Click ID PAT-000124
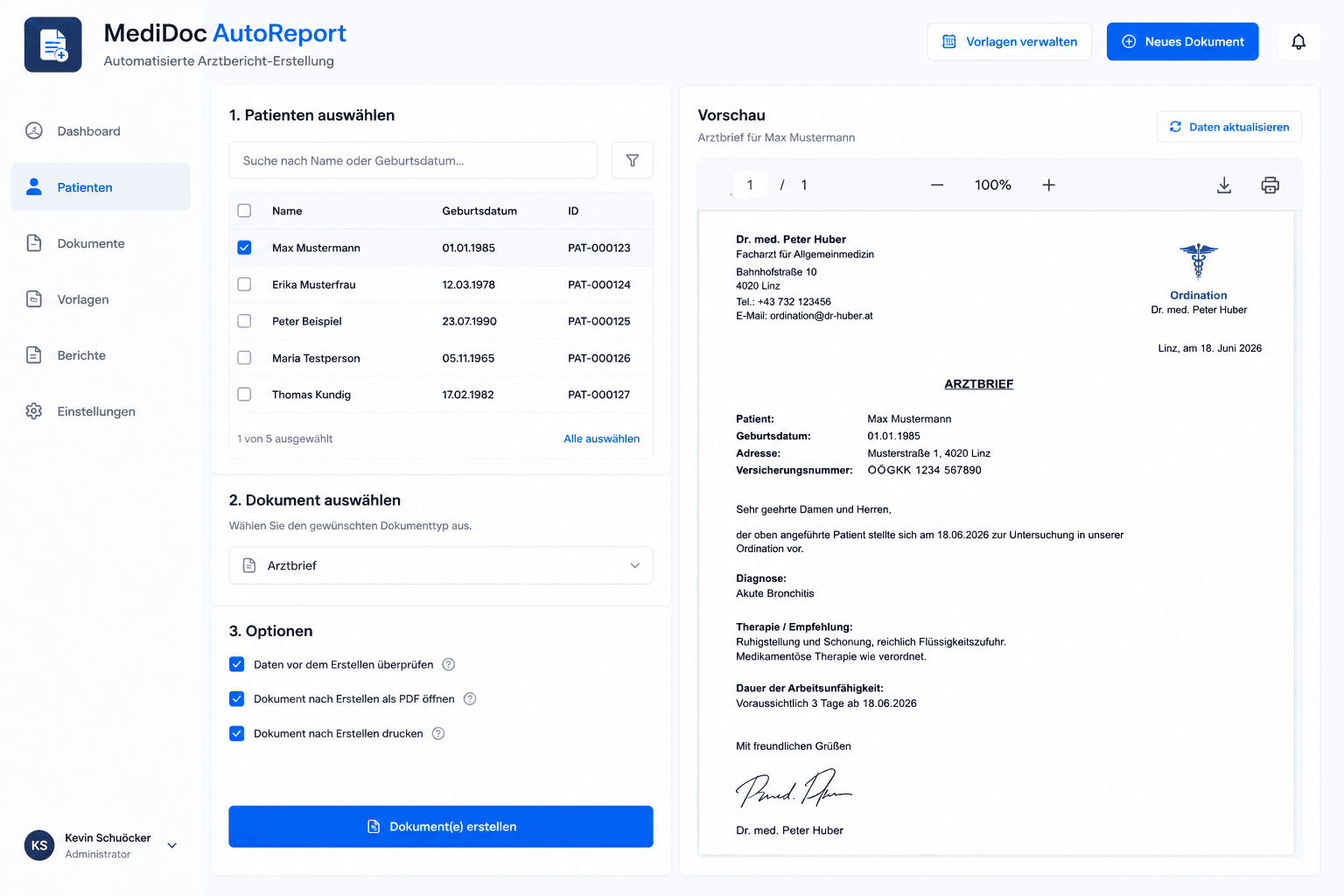This screenshot has width=1344, height=896. [x=599, y=284]
